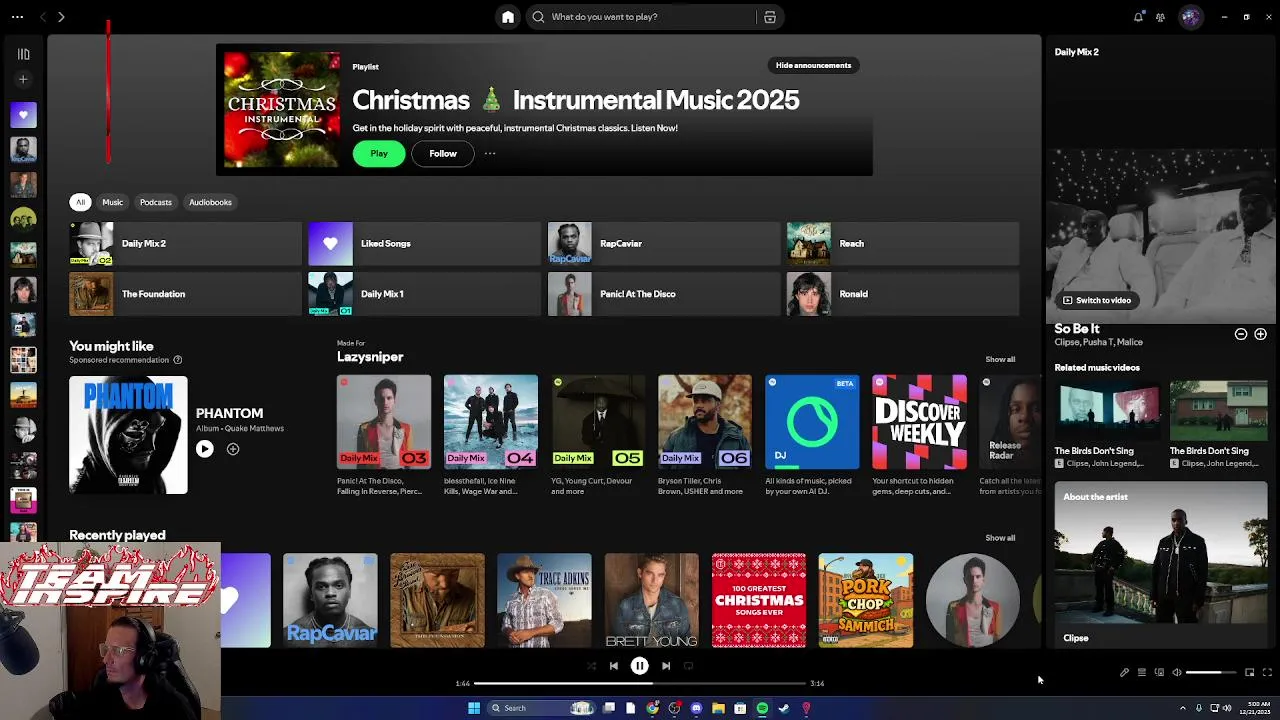Screen dimensions: 1280x720
Task: Pause the current song
Action: (x=639, y=666)
